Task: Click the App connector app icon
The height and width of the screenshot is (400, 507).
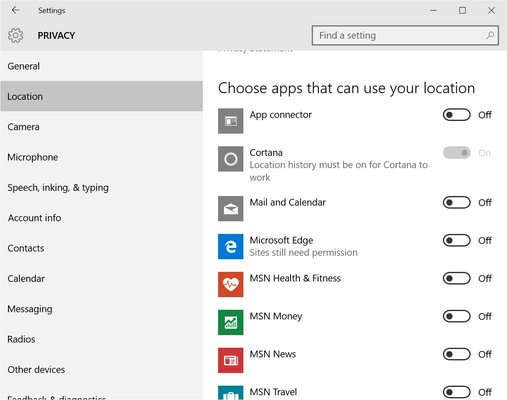Action: (x=231, y=121)
